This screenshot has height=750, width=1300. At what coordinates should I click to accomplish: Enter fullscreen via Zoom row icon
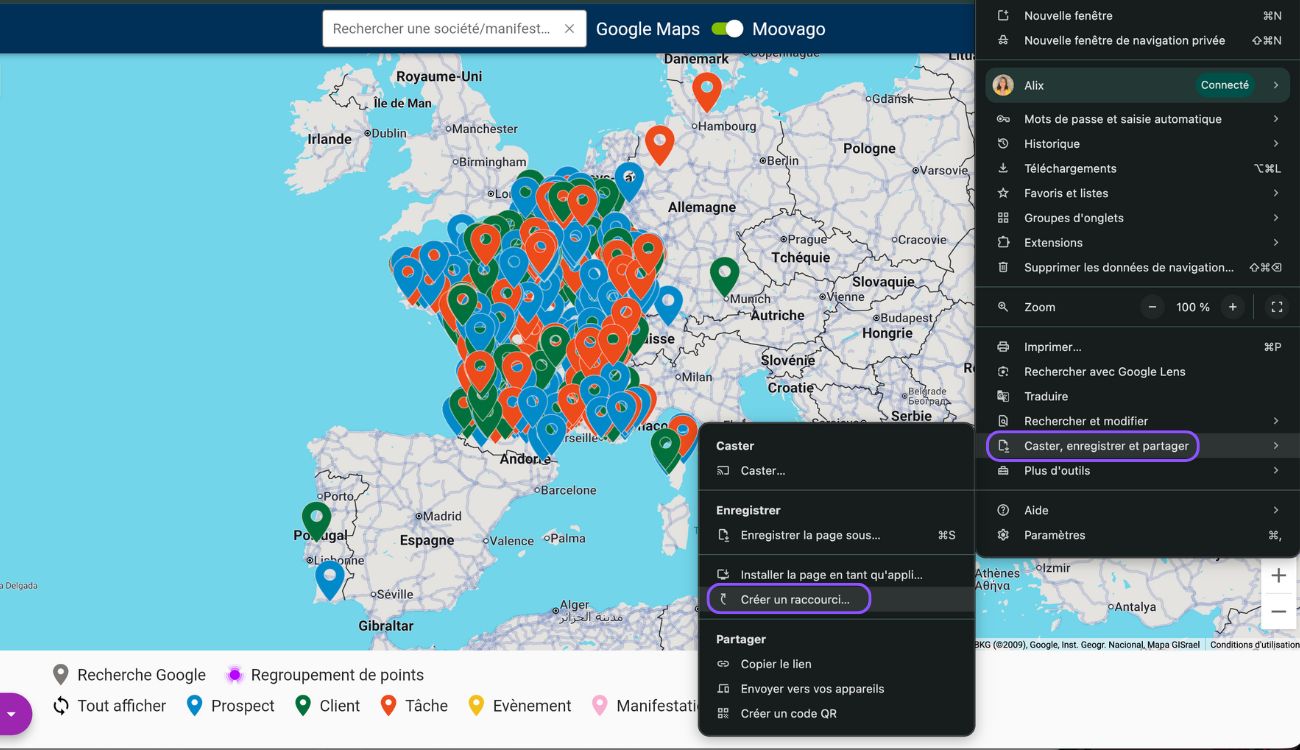tap(1276, 307)
